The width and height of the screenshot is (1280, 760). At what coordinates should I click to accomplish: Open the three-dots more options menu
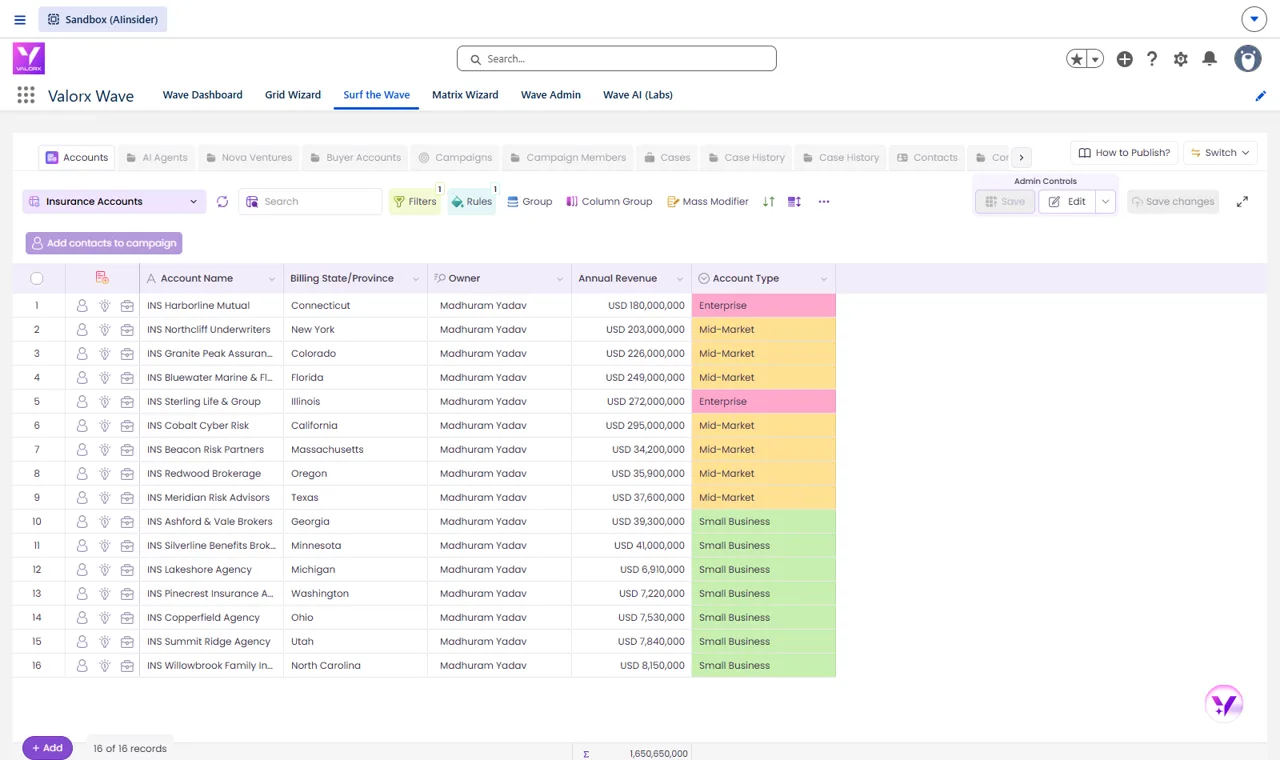click(x=824, y=202)
